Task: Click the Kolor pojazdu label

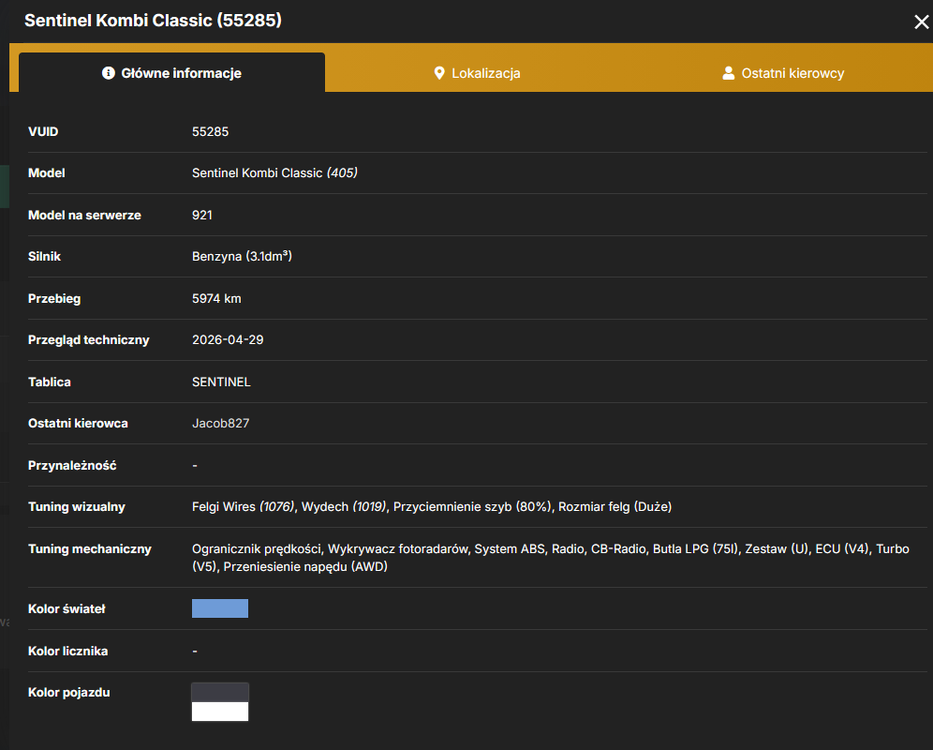Action: 68,692
